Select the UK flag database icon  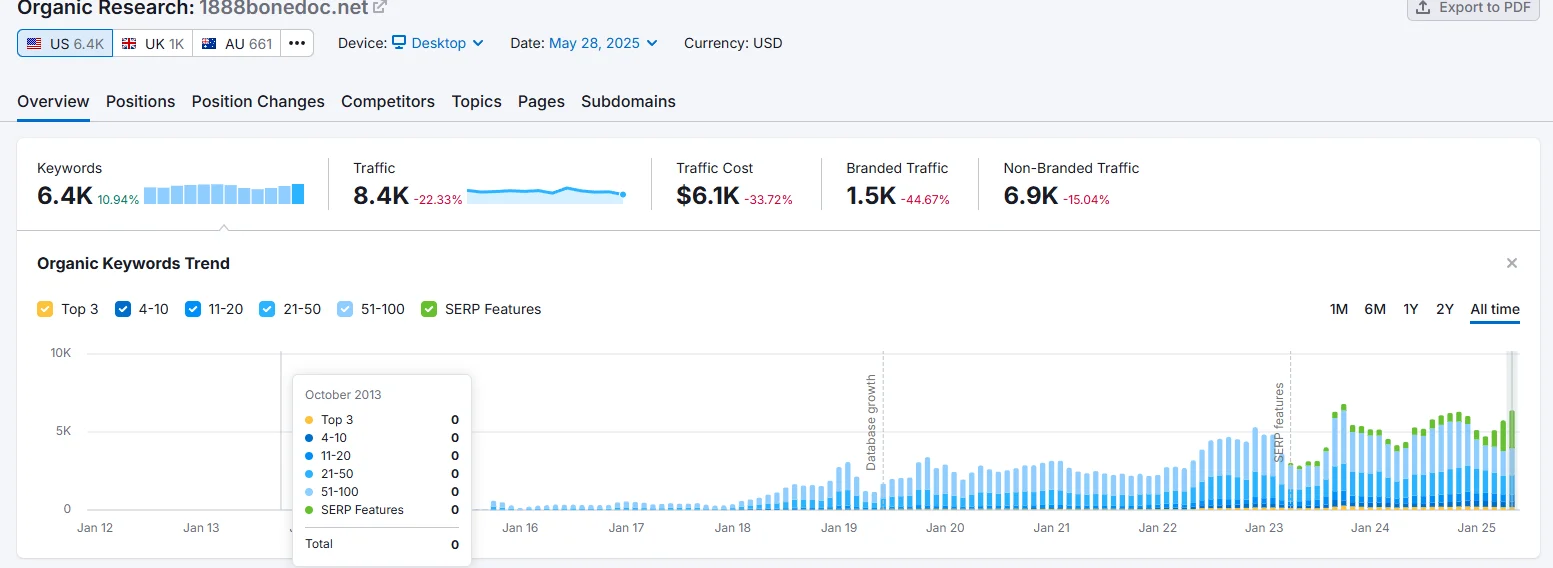click(x=129, y=44)
